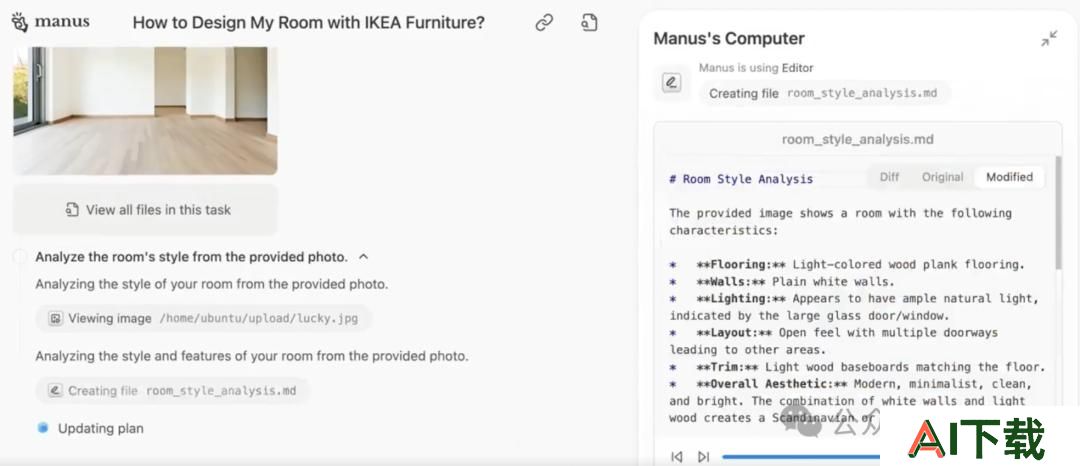
Task: Click the '# Room Style Analysis' heading
Action: click(x=741, y=179)
